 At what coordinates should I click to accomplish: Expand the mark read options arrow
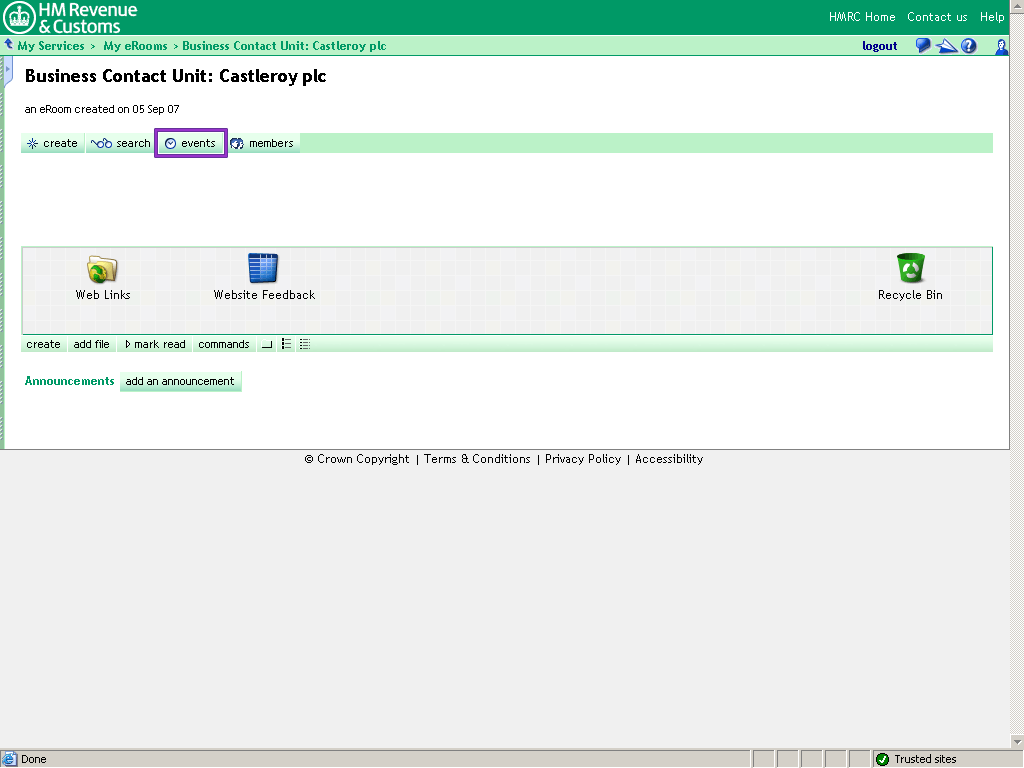129,344
